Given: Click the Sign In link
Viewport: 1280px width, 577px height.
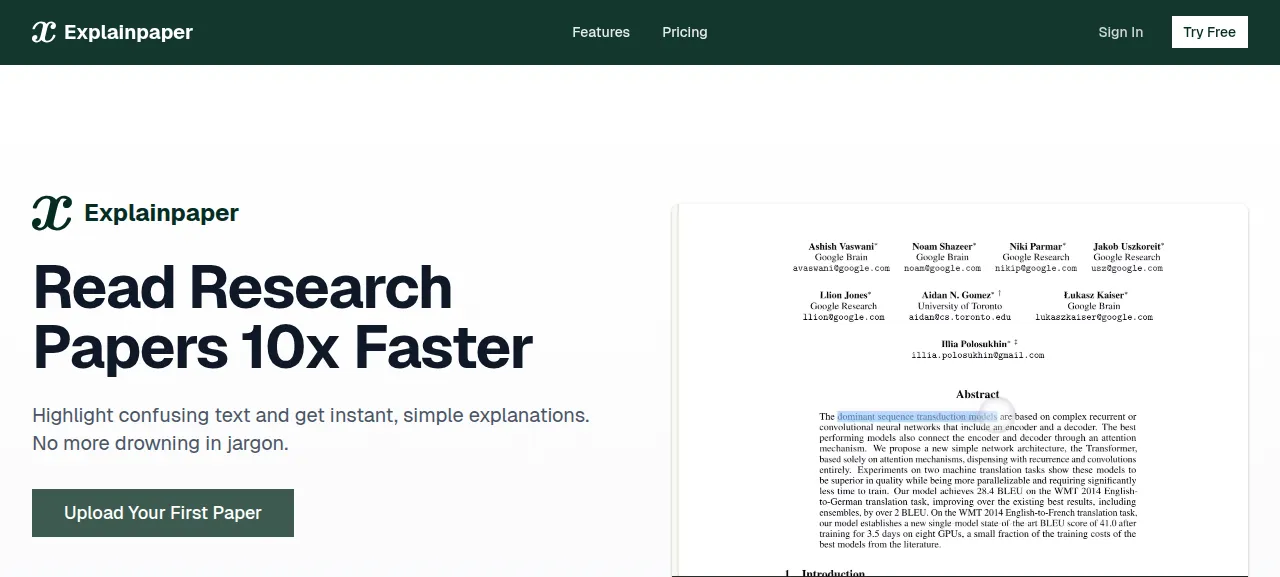Looking at the screenshot, I should 1121,32.
